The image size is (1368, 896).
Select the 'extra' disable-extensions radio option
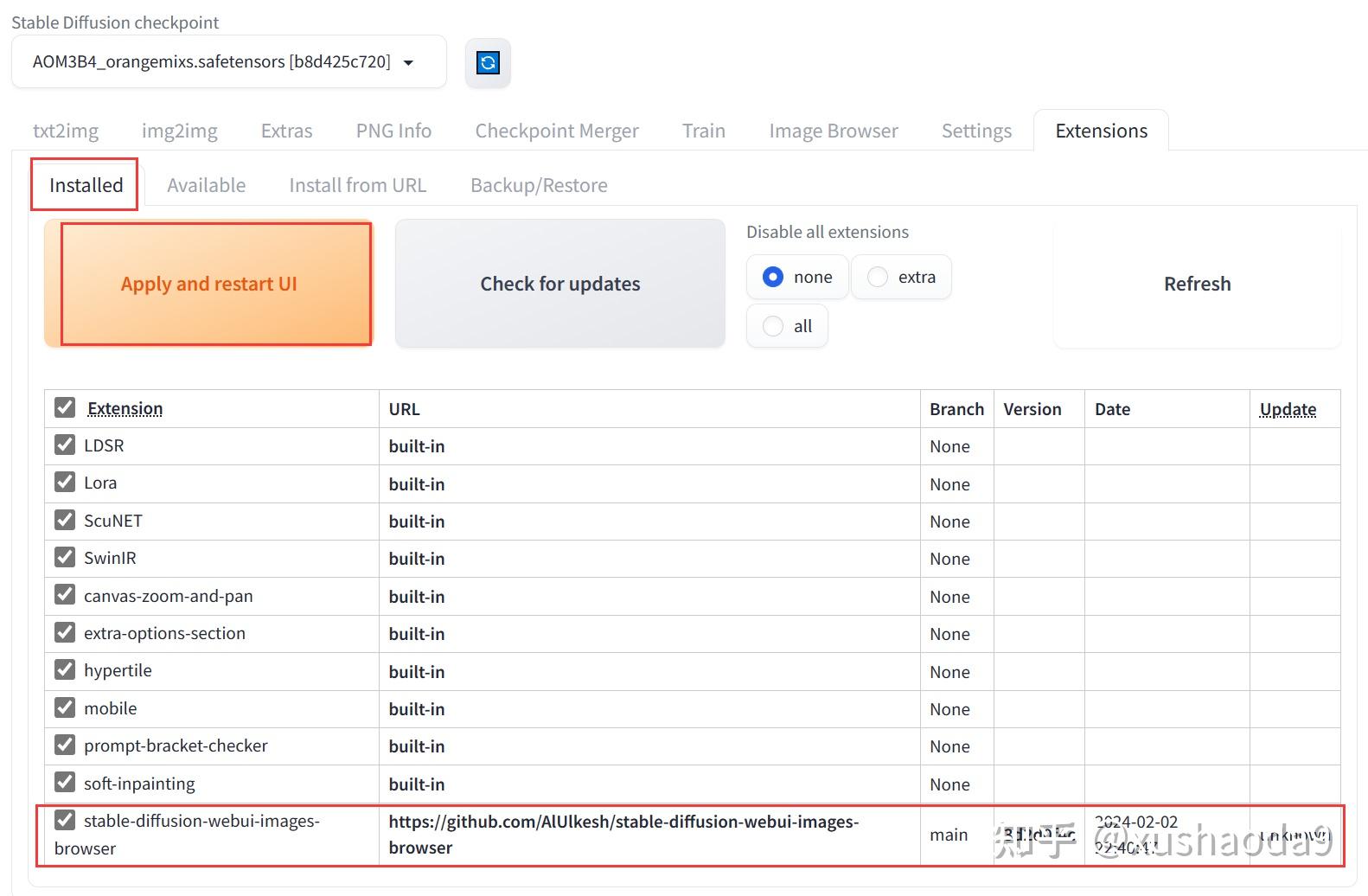[x=878, y=277]
